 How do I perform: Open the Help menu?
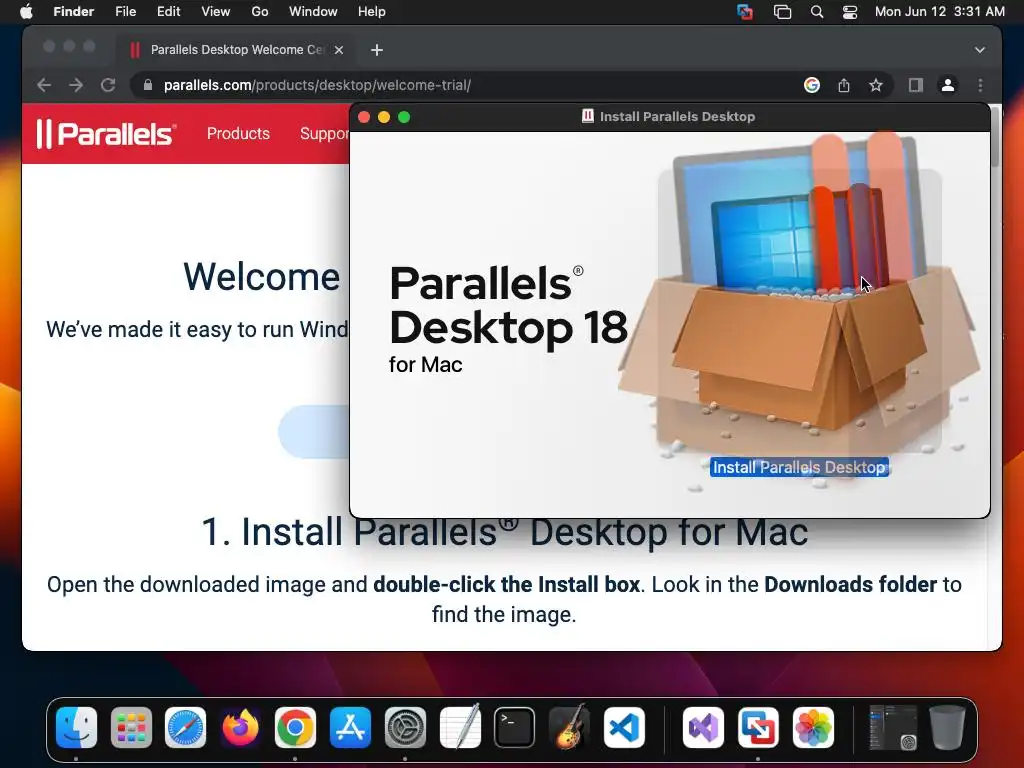(372, 12)
